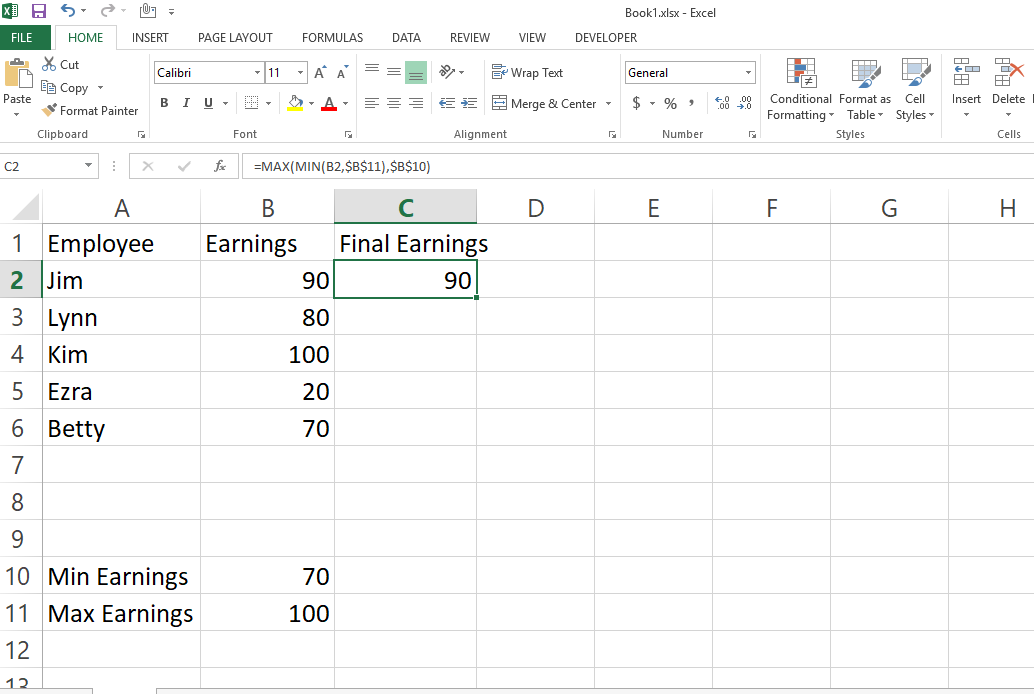Toggle bold formatting
The image size is (1034, 694).
coord(164,103)
